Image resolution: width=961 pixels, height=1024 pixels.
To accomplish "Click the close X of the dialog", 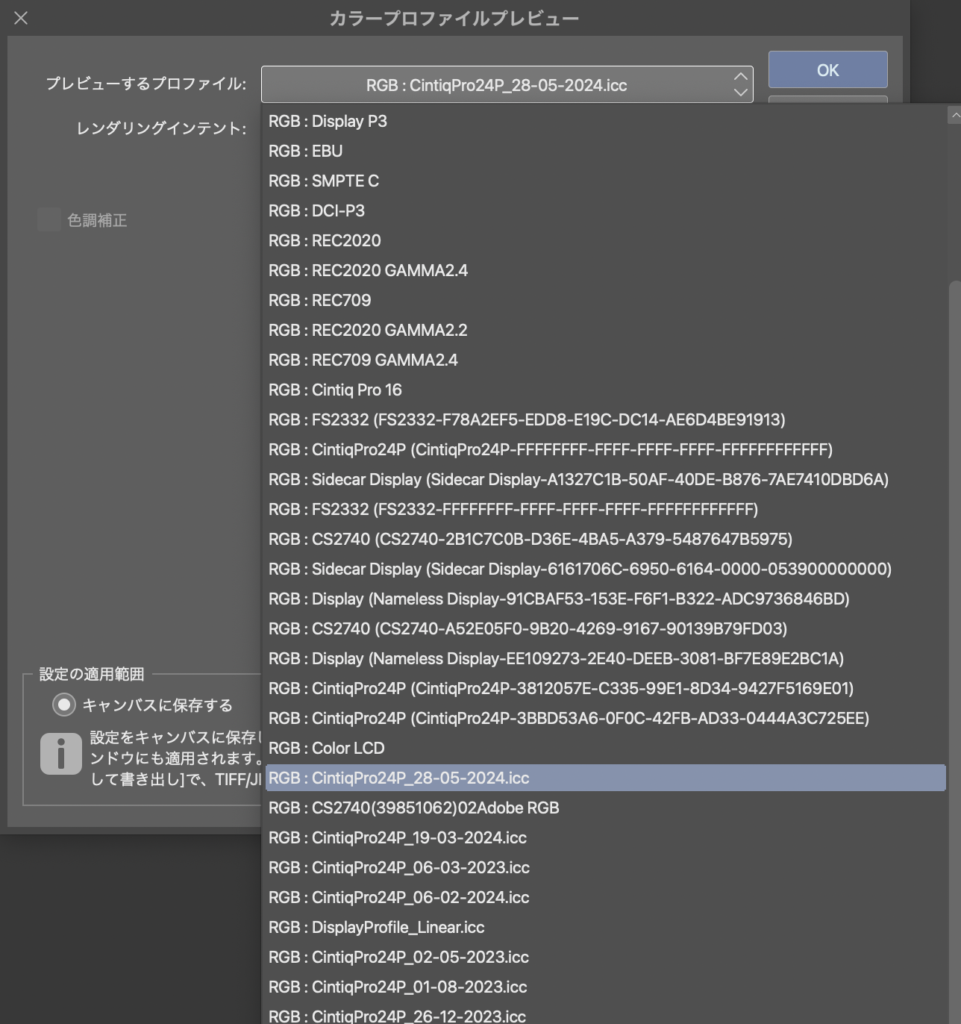I will [20, 17].
